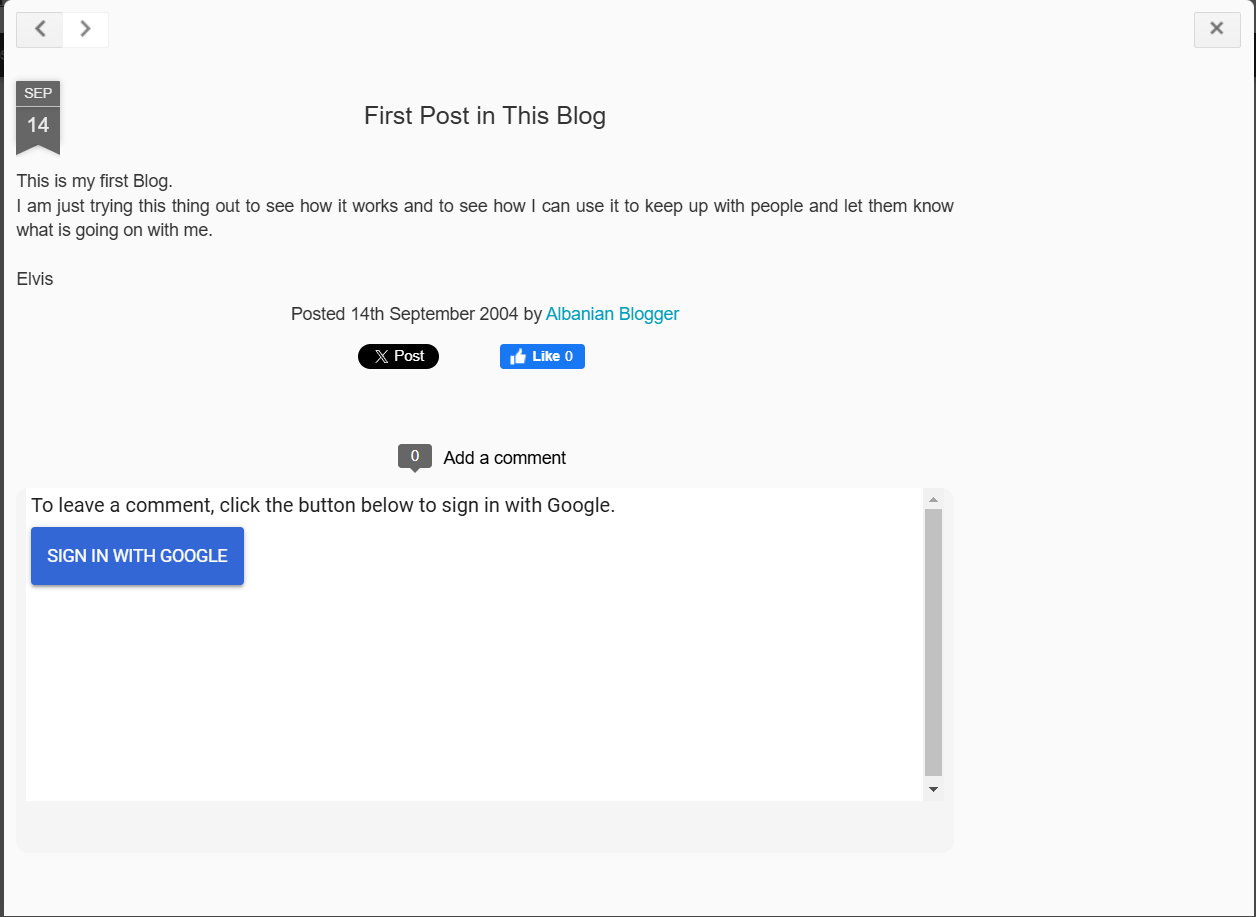
Task: Open the "First Post in This Blog" title
Action: tap(484, 116)
